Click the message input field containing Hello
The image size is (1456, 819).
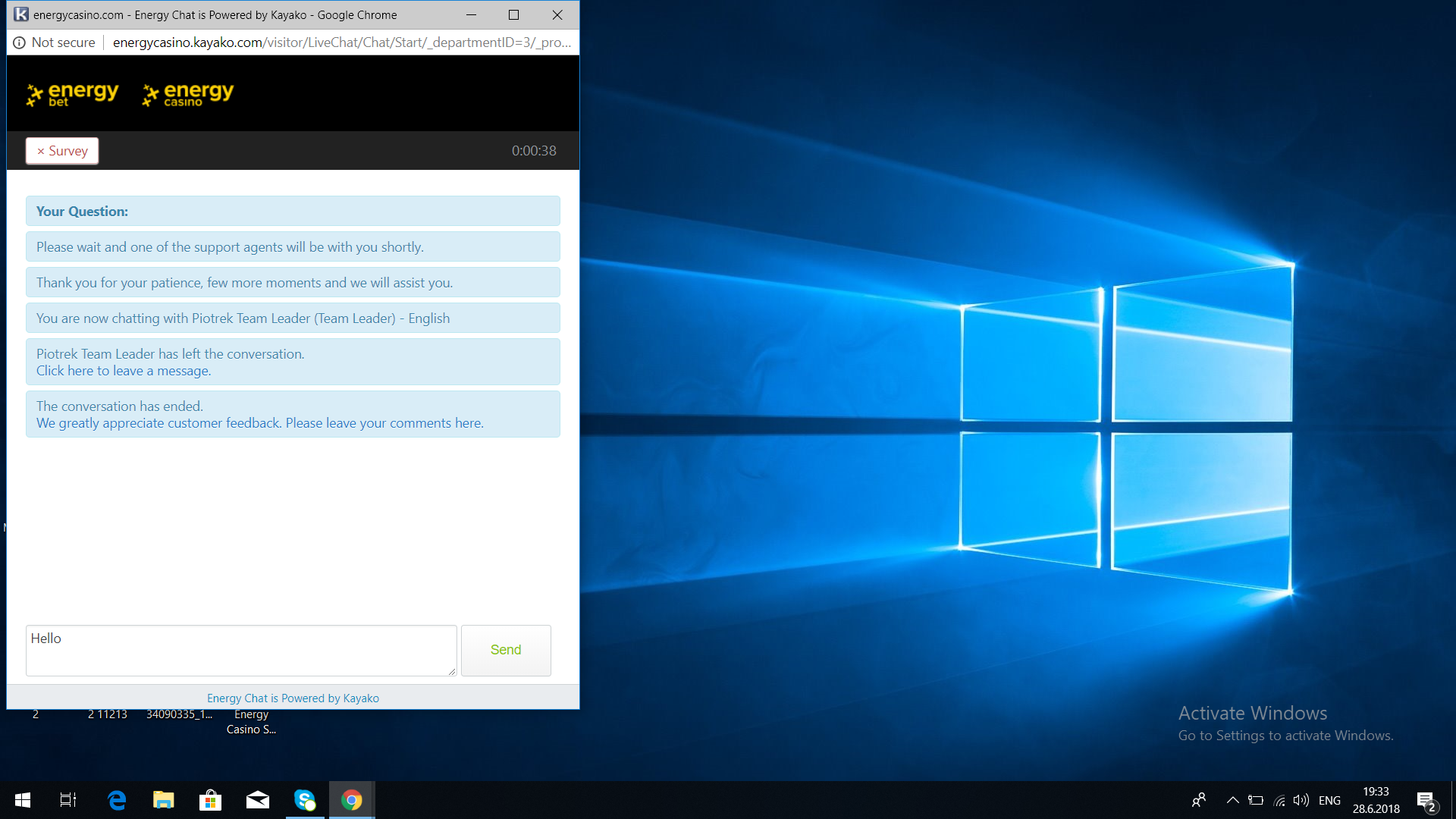coord(241,650)
